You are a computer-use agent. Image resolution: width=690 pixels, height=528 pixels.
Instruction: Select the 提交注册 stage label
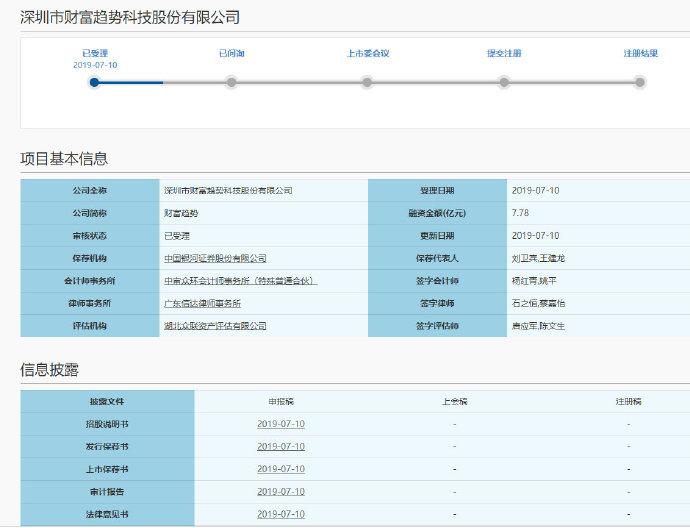(x=504, y=53)
